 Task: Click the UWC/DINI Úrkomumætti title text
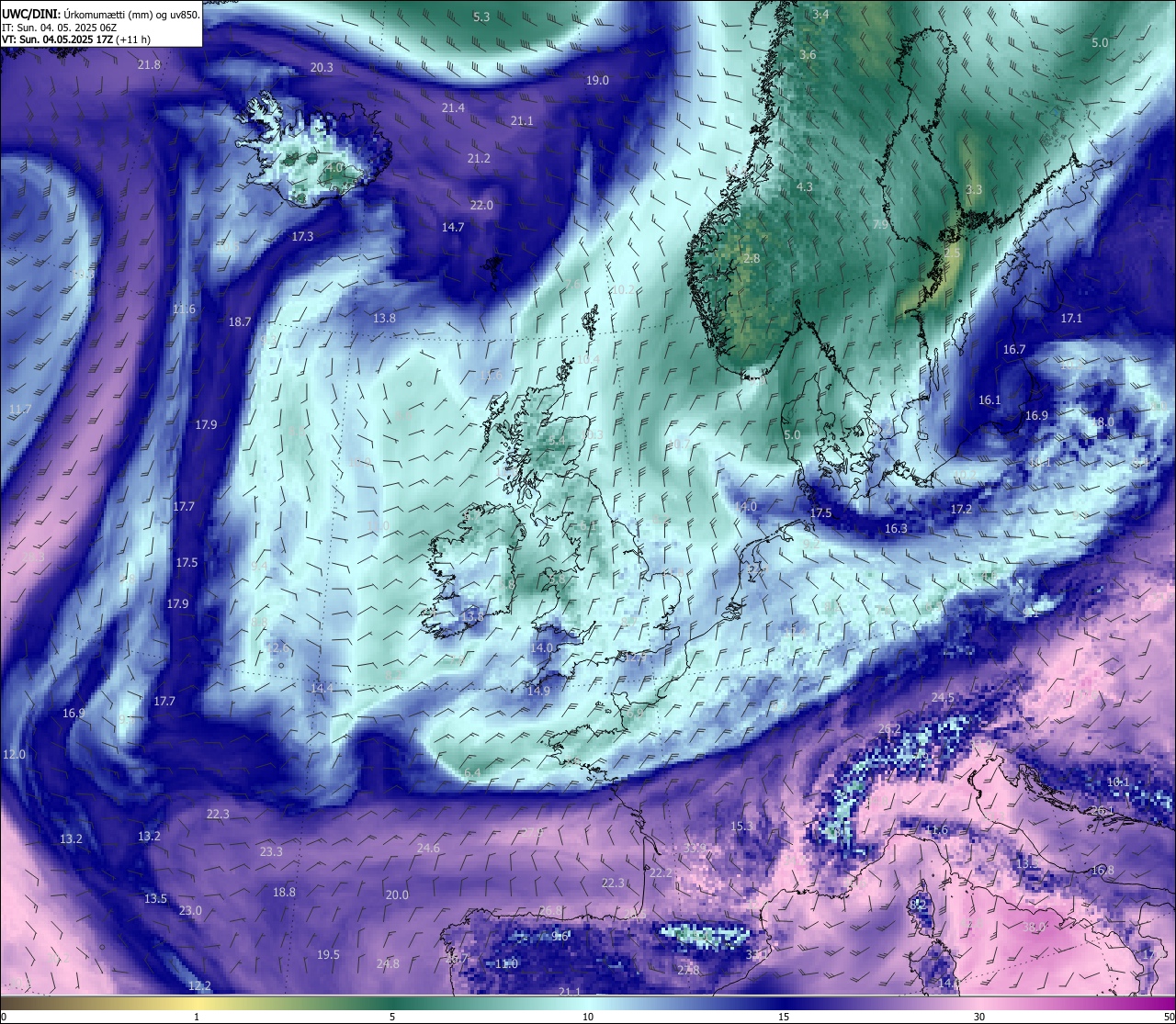click(100, 15)
